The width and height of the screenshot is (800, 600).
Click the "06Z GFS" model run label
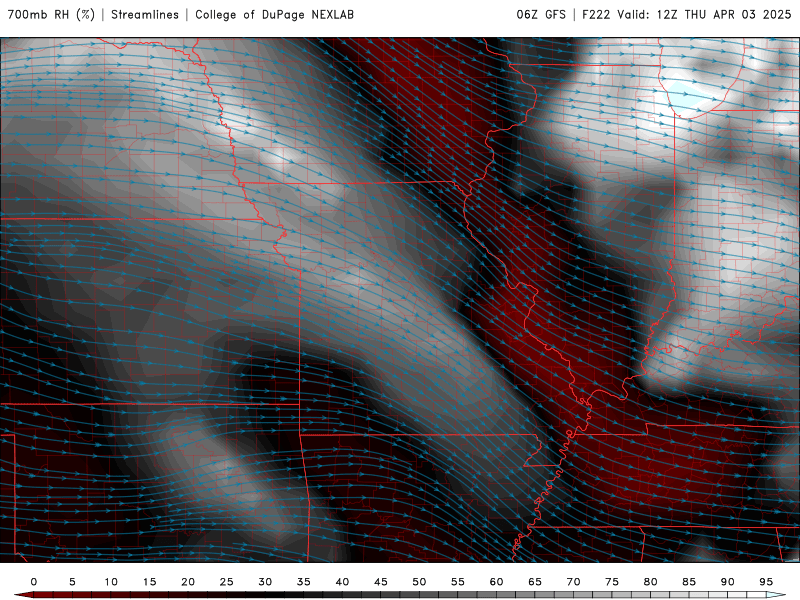541,14
